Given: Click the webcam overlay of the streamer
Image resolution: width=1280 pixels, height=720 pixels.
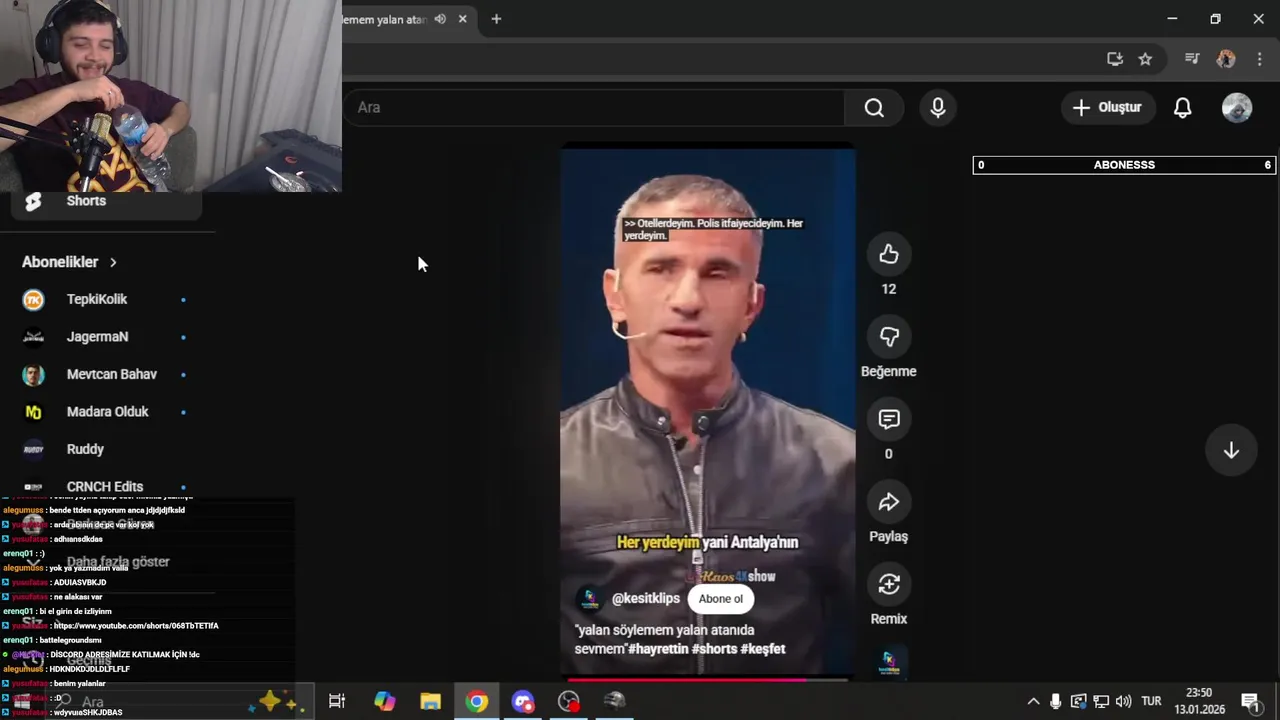Looking at the screenshot, I should pos(171,96).
